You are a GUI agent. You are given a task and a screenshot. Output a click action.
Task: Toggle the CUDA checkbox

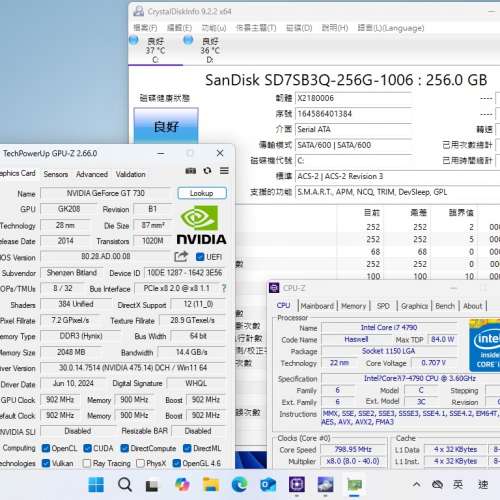(87, 448)
